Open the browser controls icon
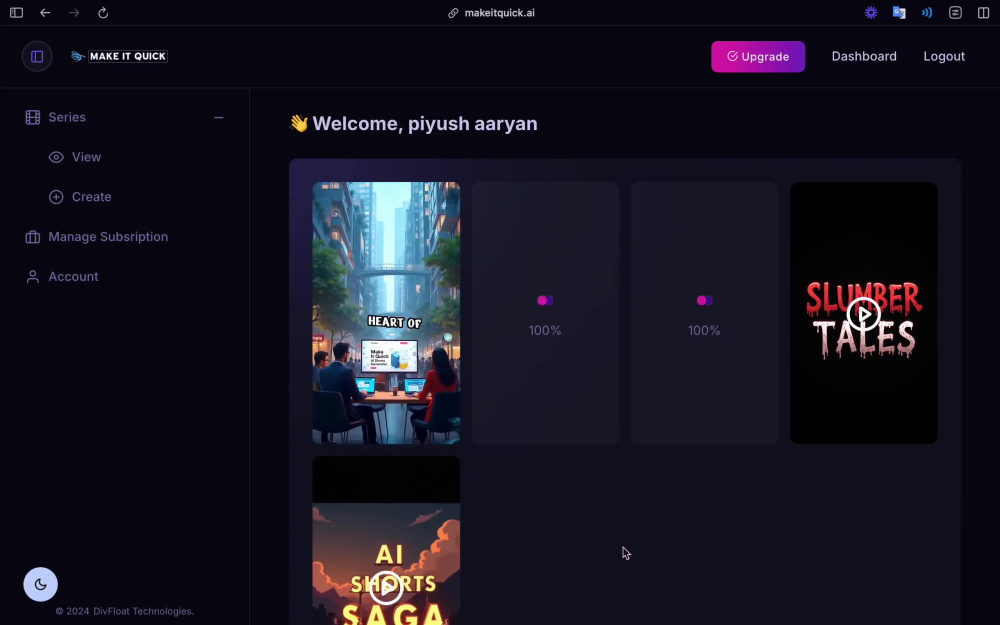This screenshot has height=625, width=1000. coord(955,13)
